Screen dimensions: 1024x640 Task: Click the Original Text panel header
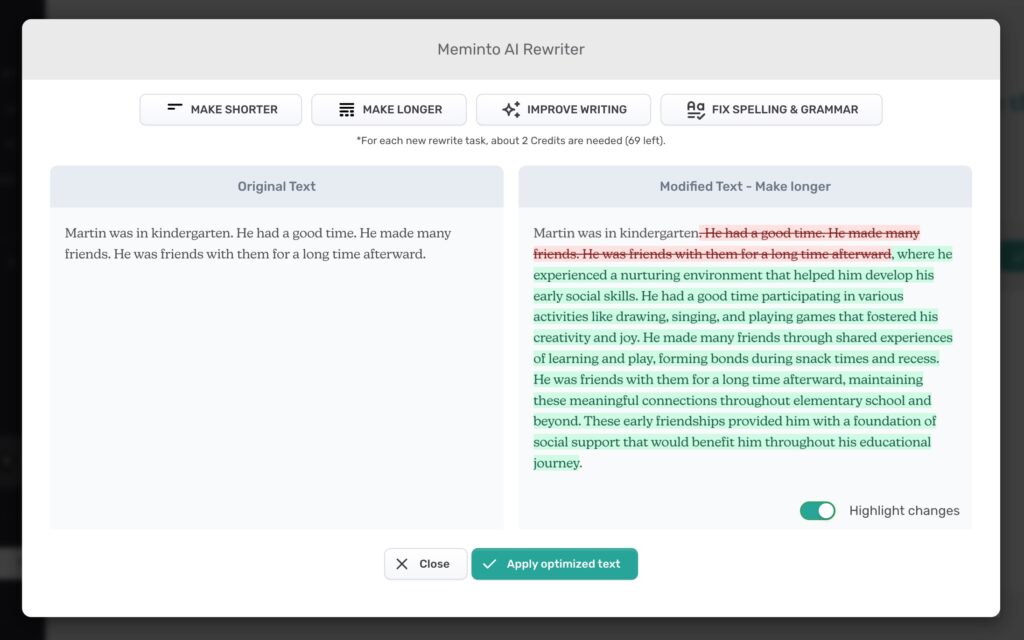point(276,186)
